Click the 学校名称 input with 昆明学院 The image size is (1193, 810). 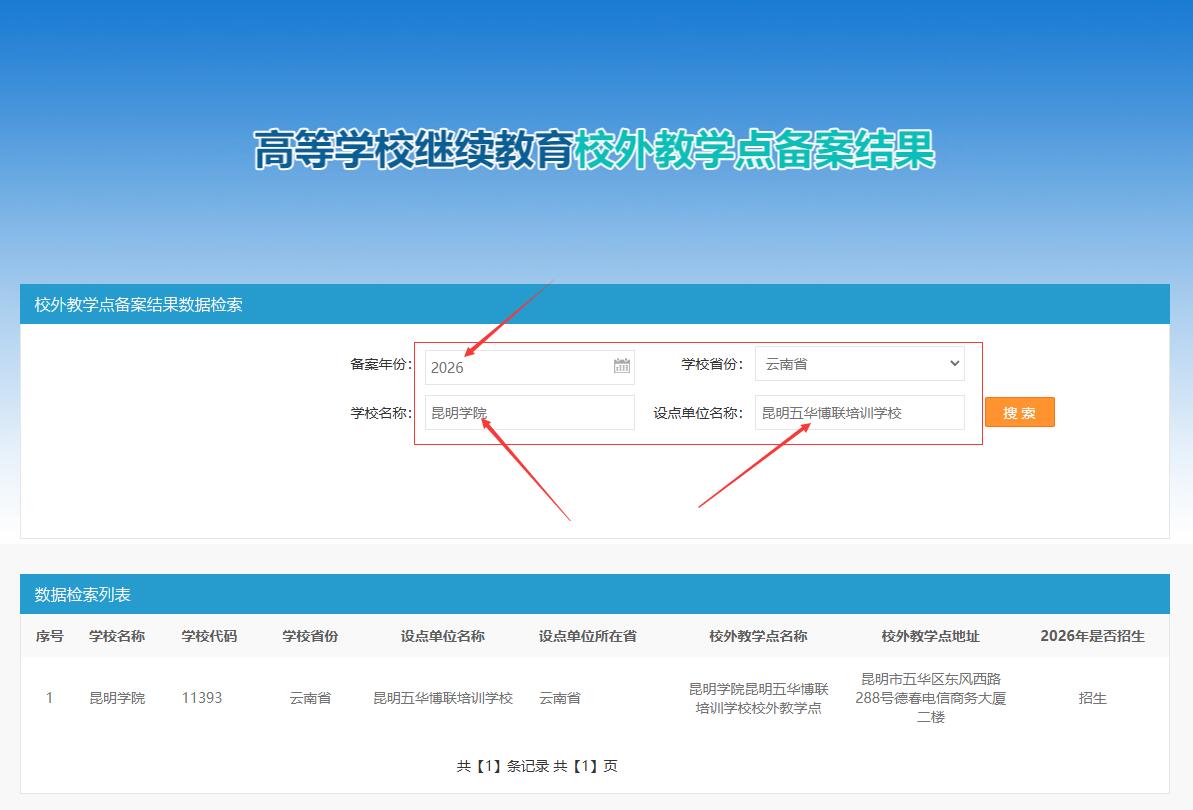click(x=530, y=412)
